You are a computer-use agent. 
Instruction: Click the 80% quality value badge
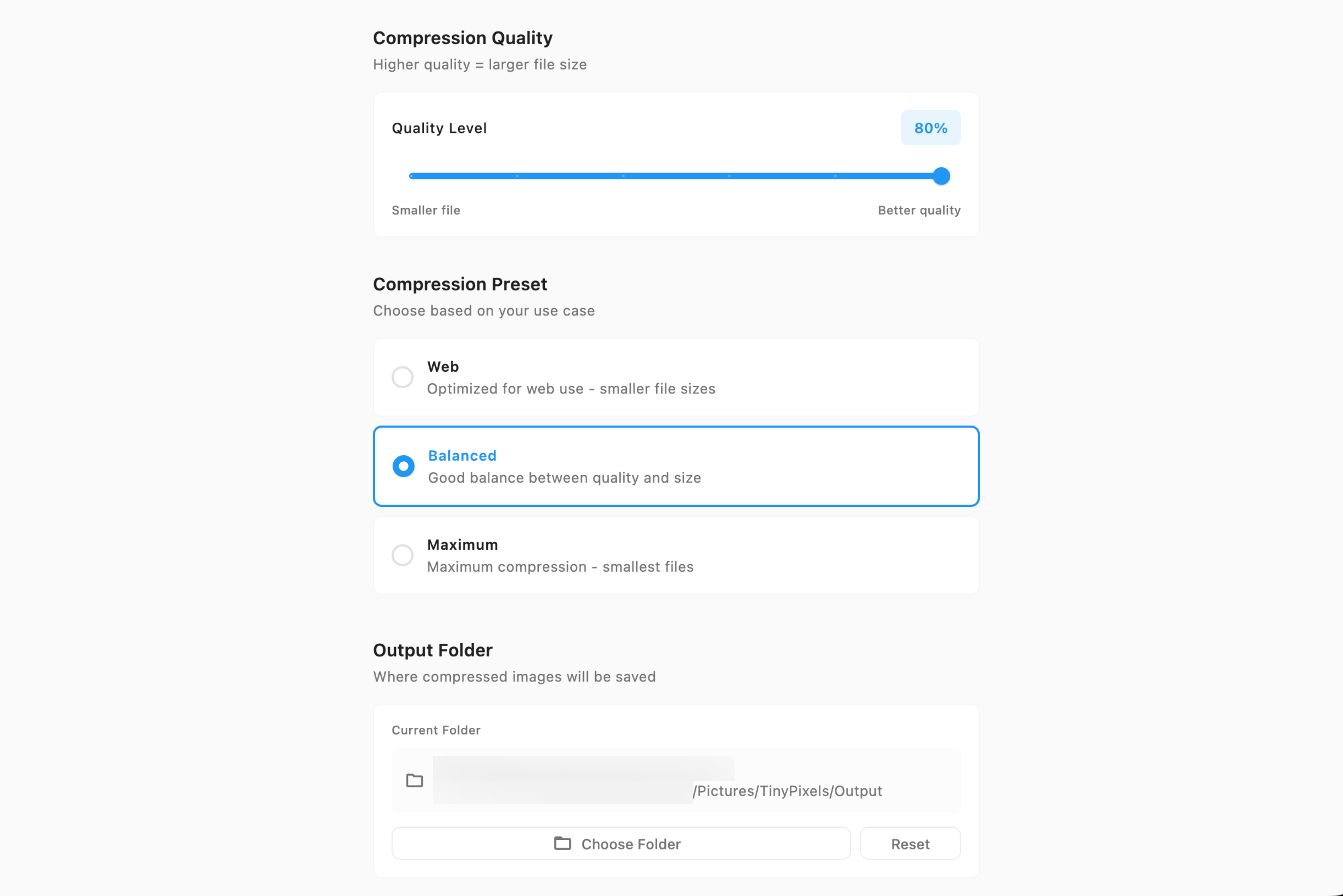pyautogui.click(x=930, y=127)
